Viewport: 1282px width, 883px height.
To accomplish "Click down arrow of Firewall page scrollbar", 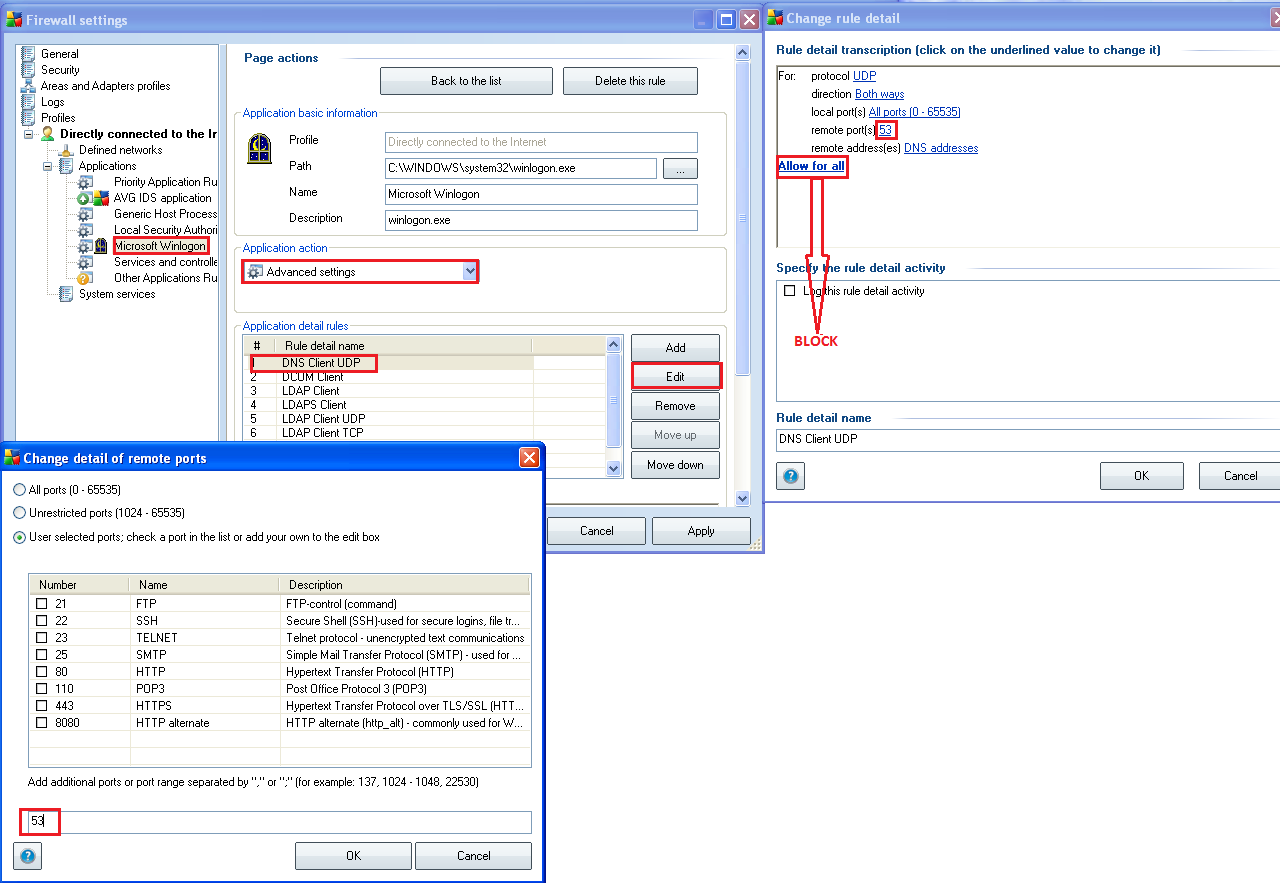I will coord(742,498).
